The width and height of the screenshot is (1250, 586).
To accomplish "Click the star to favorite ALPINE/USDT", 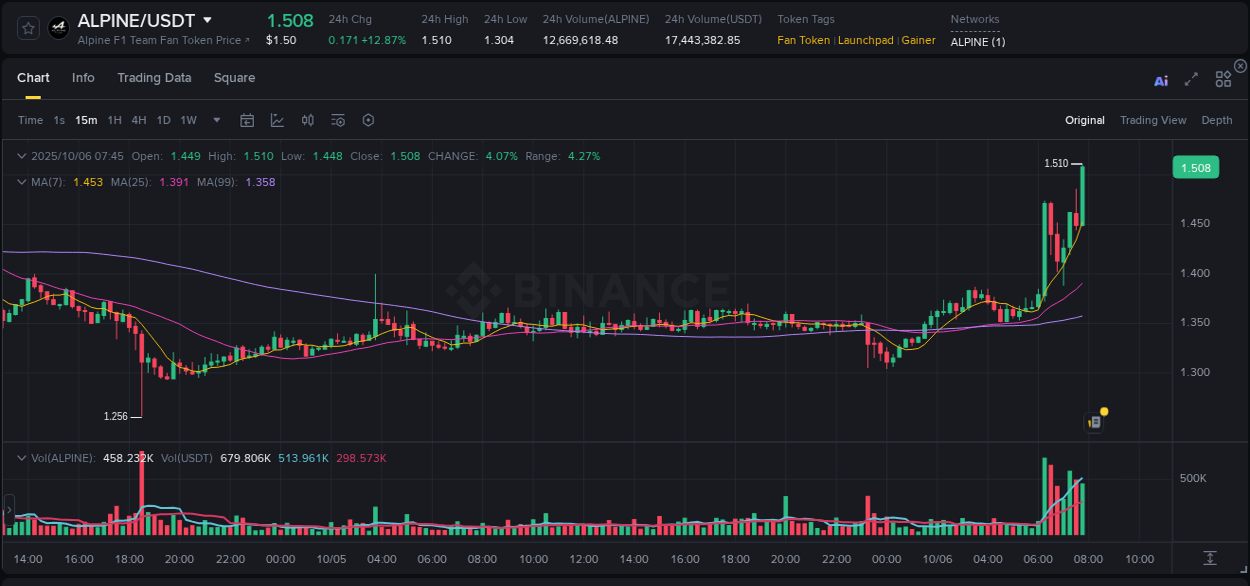I will click(27, 27).
